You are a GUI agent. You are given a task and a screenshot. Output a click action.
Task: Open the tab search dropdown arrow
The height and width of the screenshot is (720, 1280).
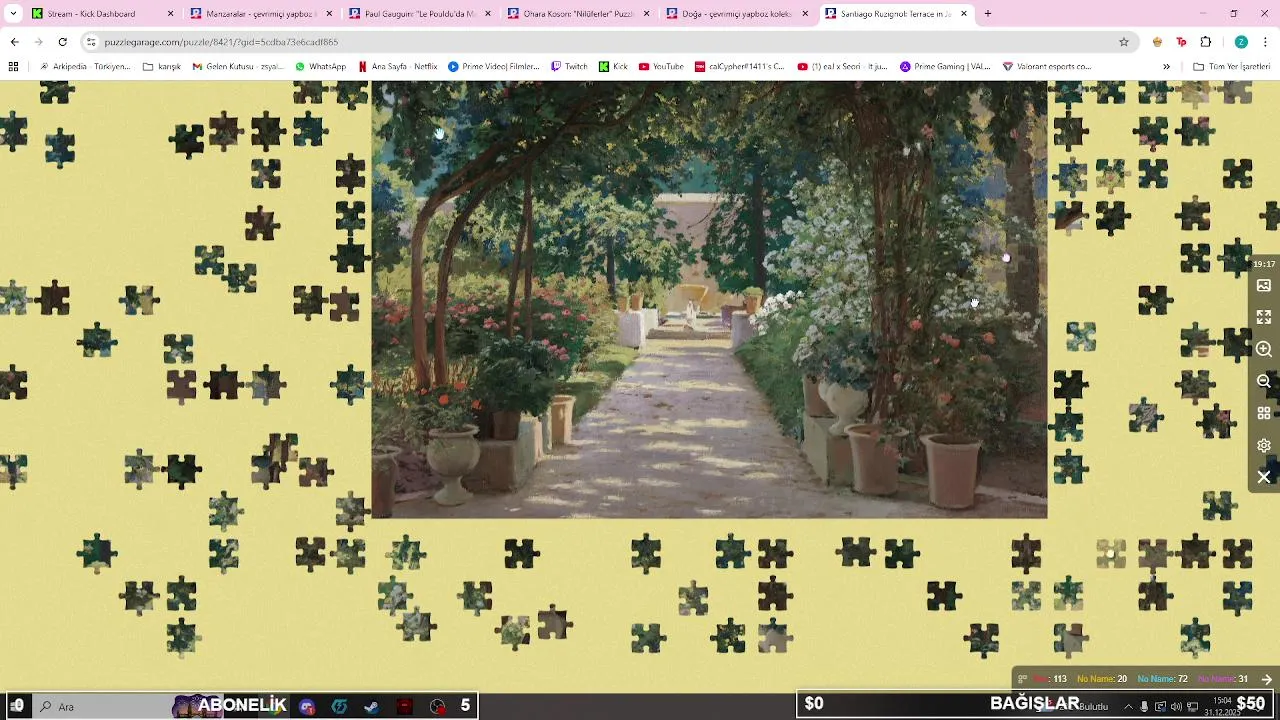12,14
